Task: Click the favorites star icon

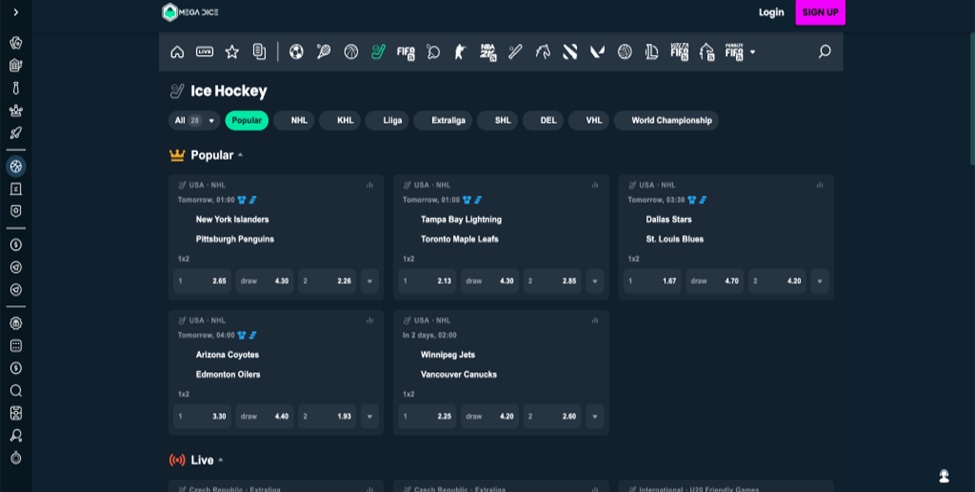Action: 232,52
